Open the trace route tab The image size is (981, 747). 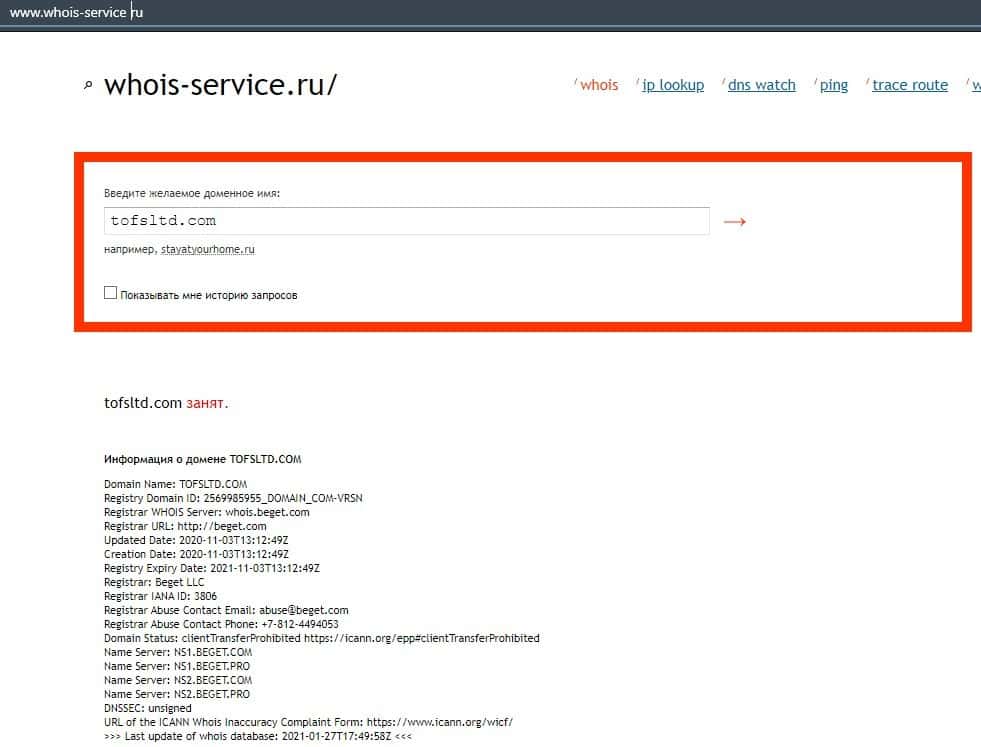910,85
